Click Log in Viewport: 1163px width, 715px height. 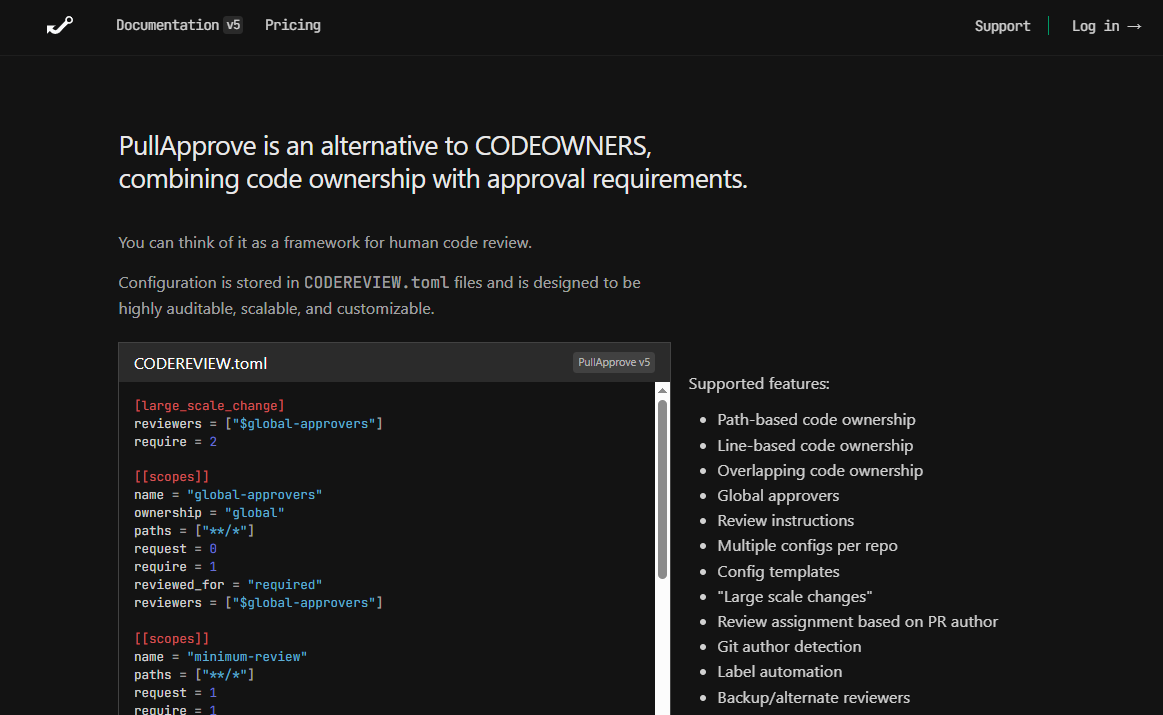pyautogui.click(x=1106, y=26)
